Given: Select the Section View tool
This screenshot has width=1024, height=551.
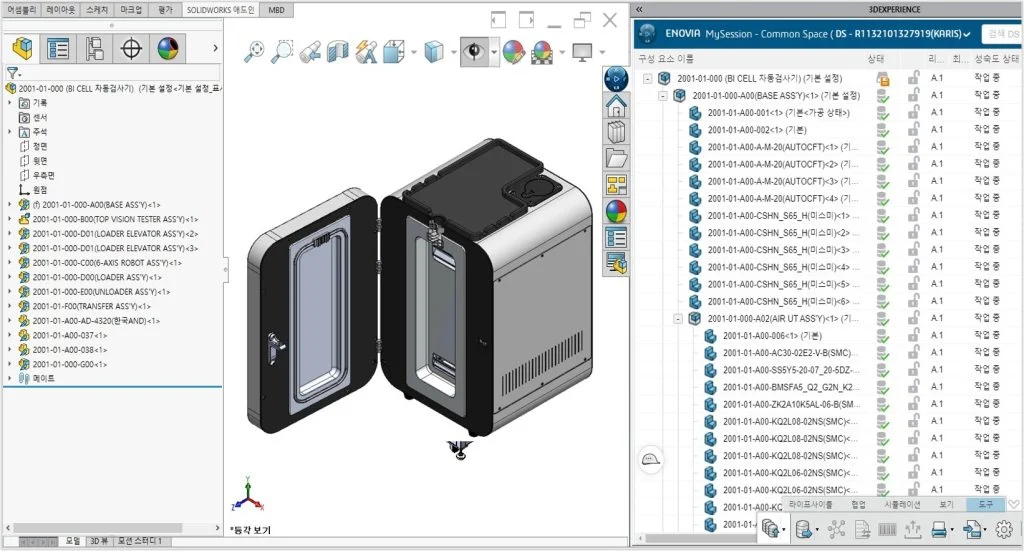Looking at the screenshot, I should [x=338, y=51].
